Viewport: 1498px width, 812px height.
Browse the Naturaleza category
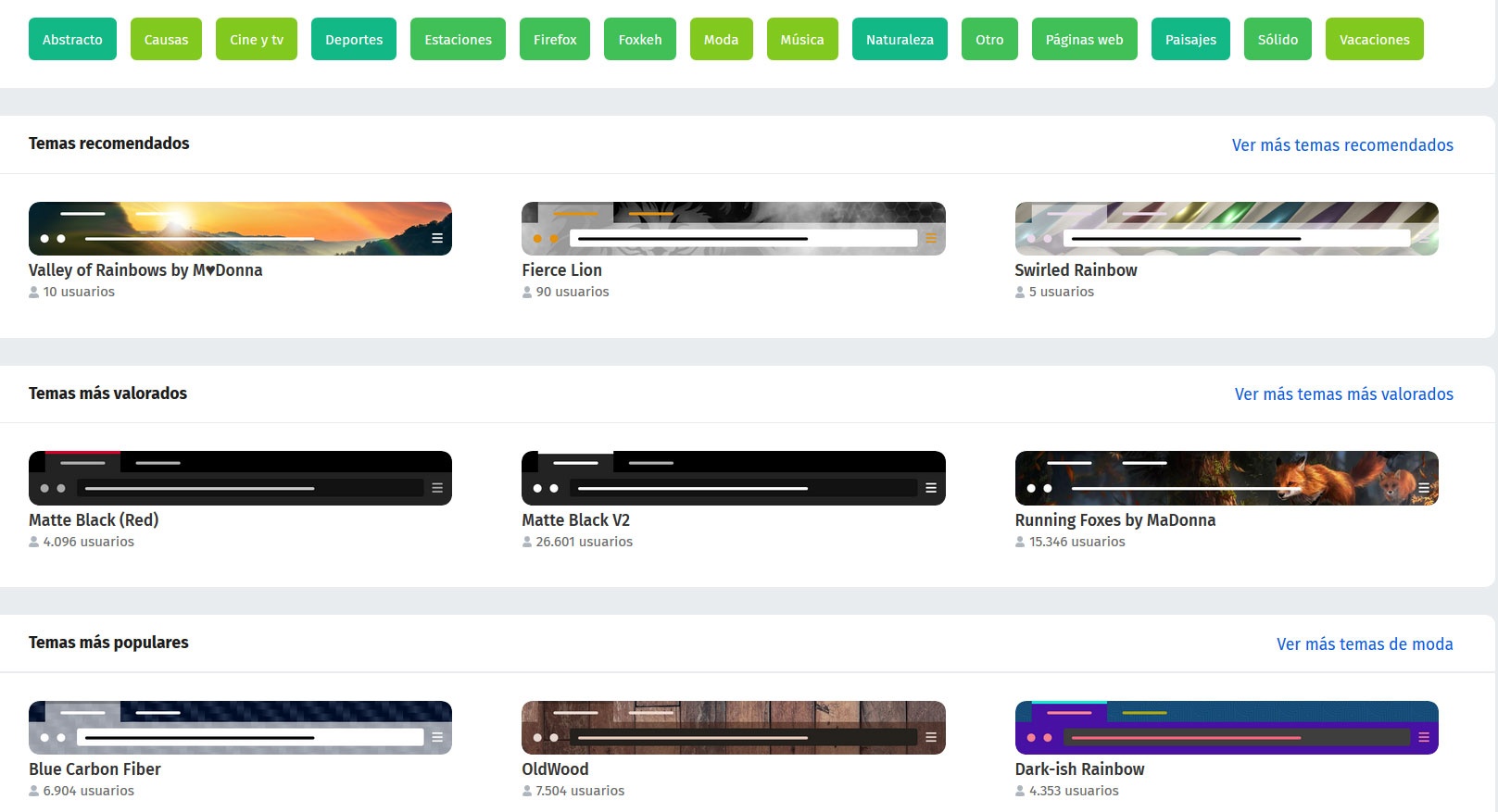900,39
